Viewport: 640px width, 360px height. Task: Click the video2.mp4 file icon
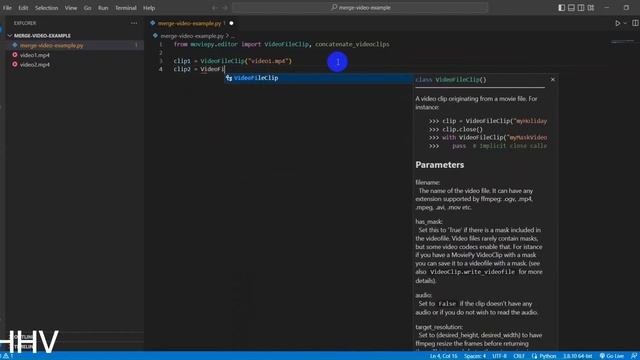pyautogui.click(x=15, y=64)
